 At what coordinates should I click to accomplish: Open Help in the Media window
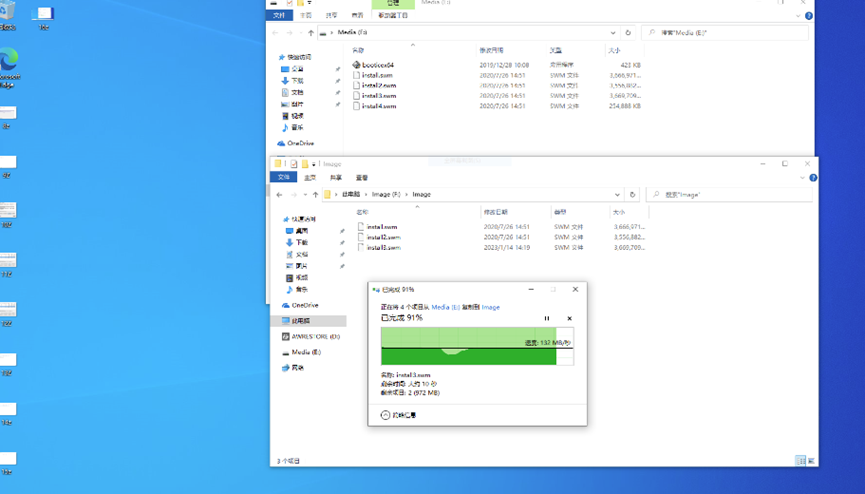click(809, 16)
